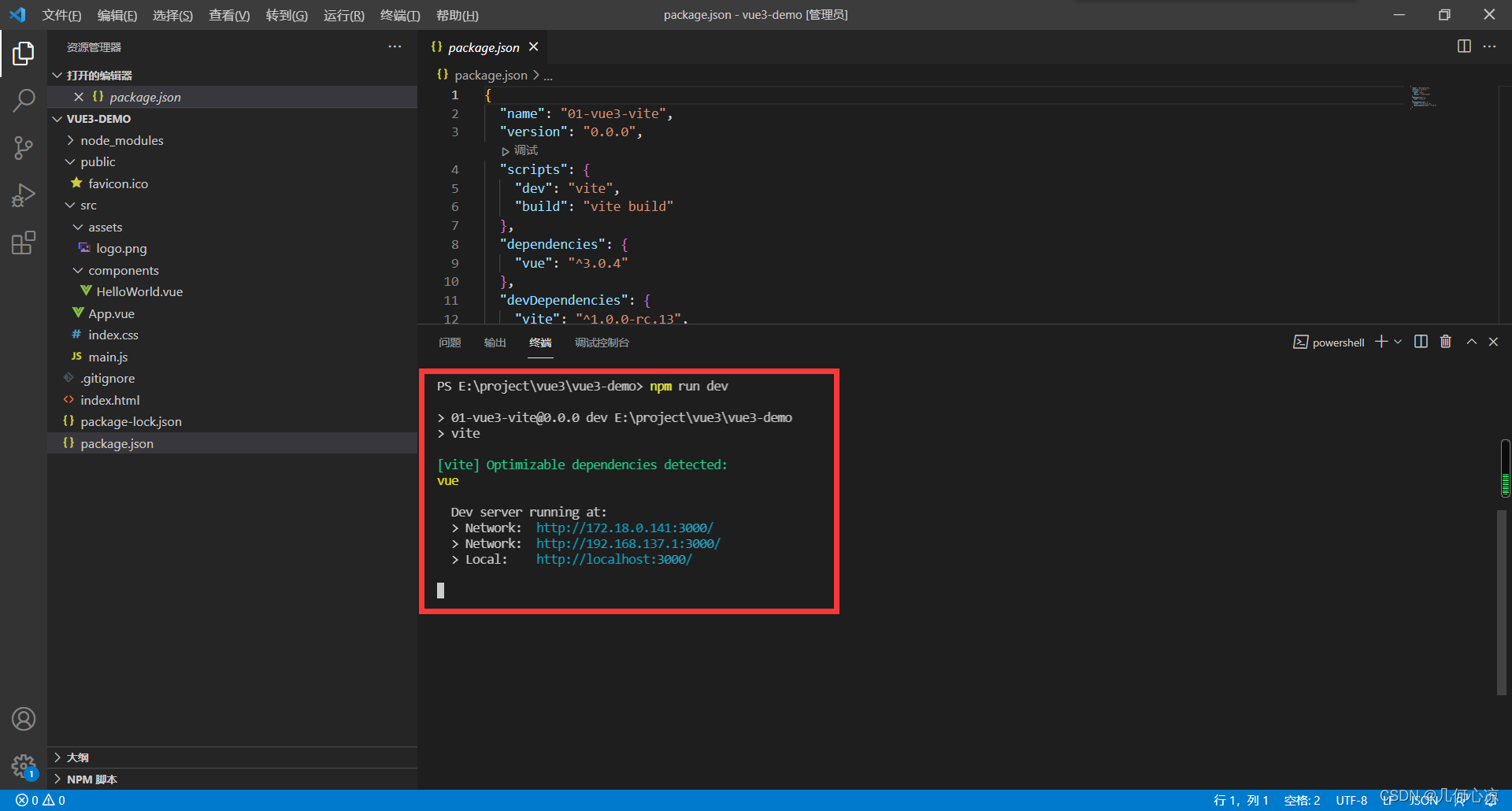This screenshot has height=811, width=1512.
Task: Open the Search view in activity bar
Action: click(x=24, y=100)
